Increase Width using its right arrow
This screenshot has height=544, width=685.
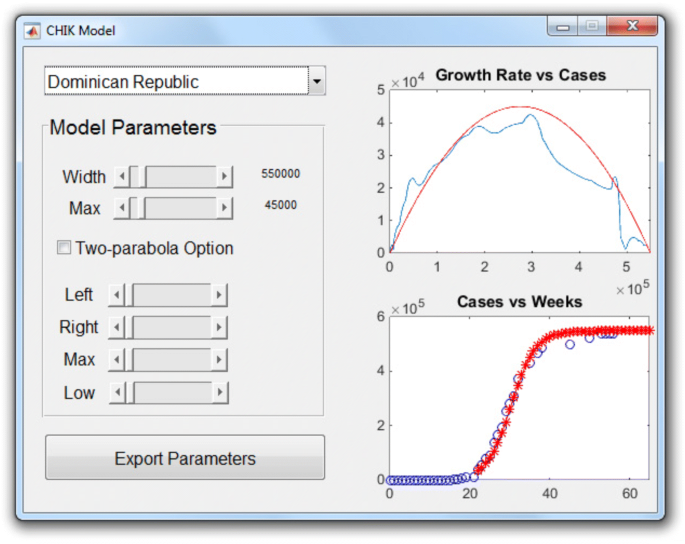(225, 177)
